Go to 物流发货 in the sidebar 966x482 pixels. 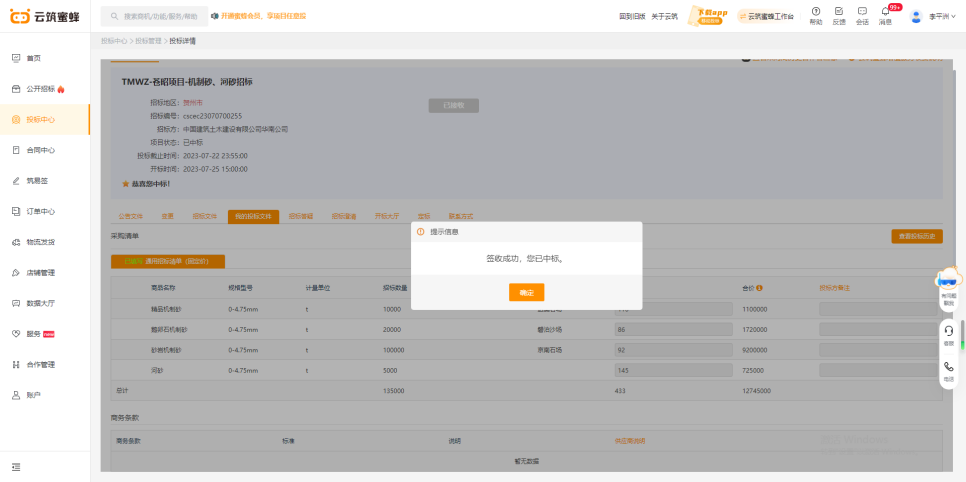coord(40,242)
